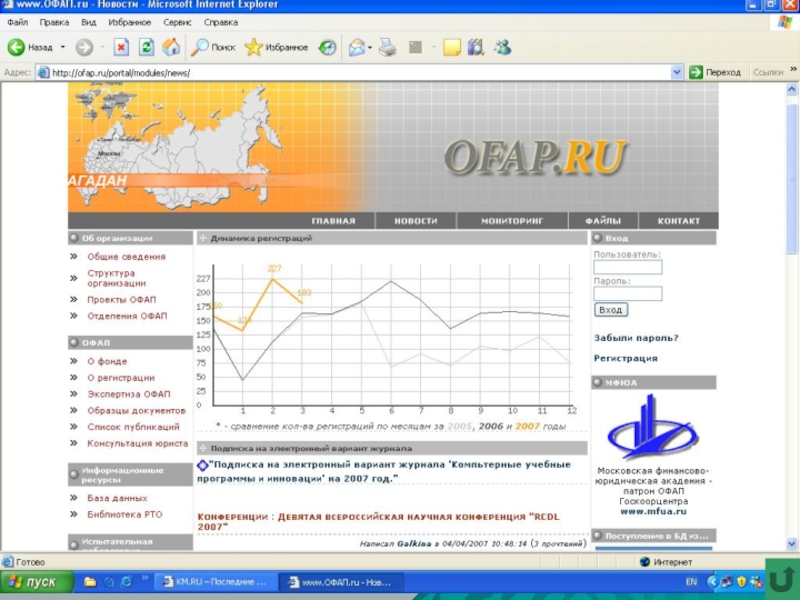Click the Пароль input field

[628, 293]
